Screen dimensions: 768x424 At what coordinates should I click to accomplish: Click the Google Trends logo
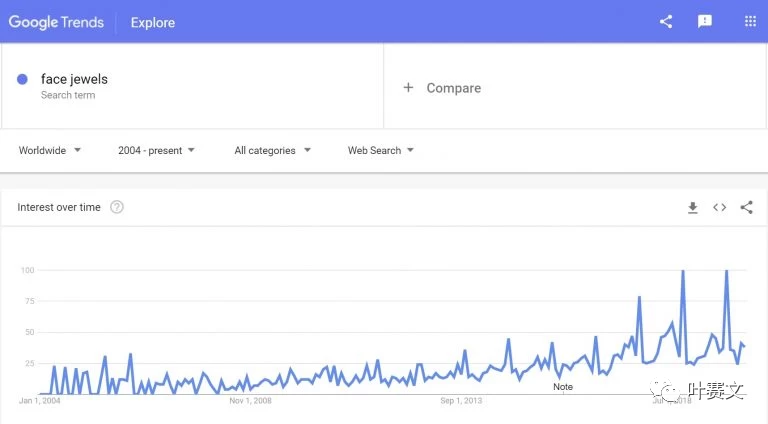click(x=56, y=22)
